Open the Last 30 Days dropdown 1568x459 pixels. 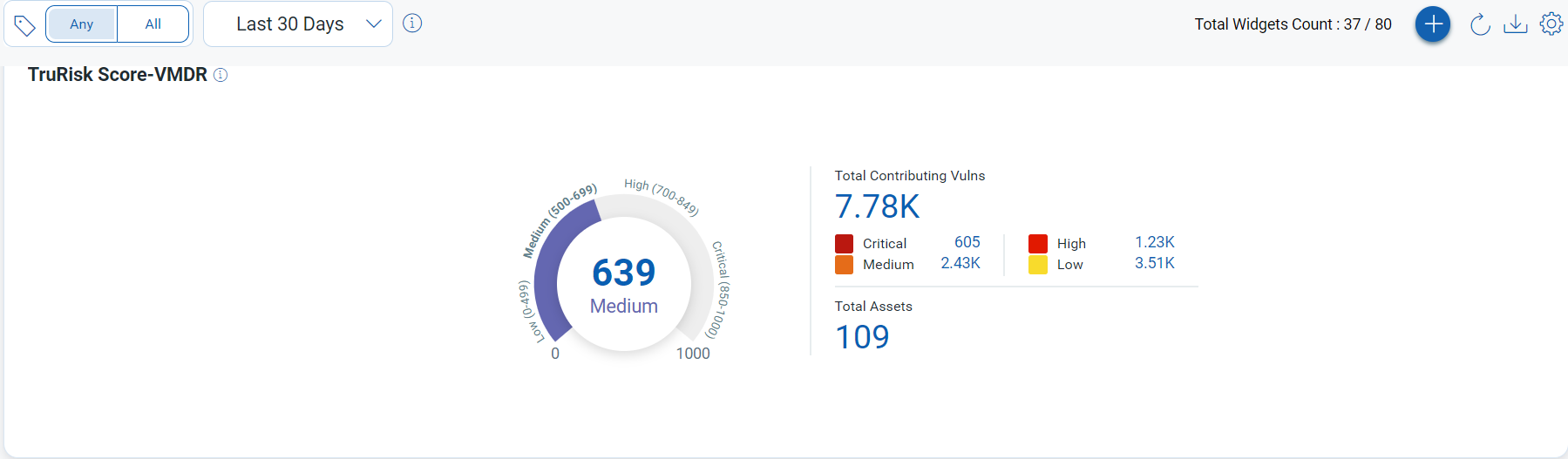coord(289,24)
